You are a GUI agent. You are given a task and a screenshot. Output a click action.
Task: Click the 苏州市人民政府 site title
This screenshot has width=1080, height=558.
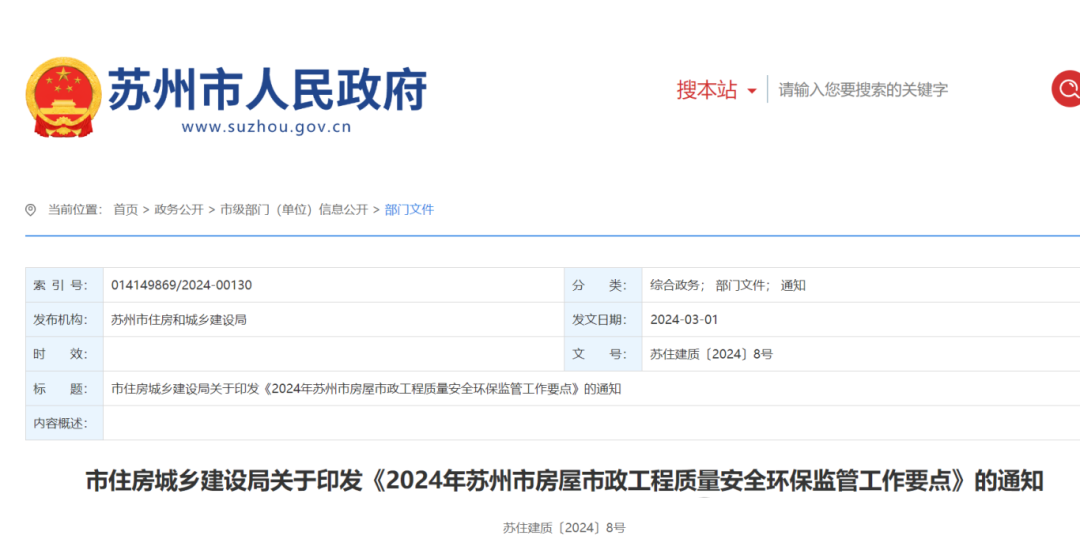click(267, 89)
